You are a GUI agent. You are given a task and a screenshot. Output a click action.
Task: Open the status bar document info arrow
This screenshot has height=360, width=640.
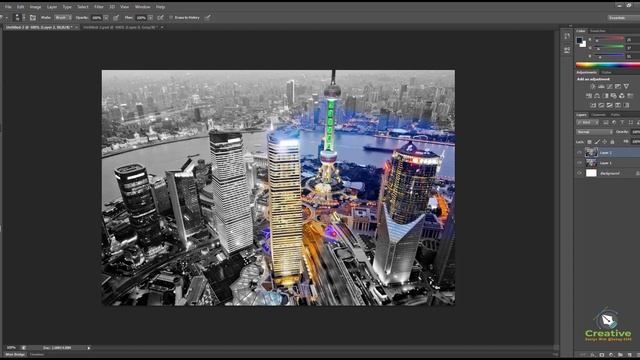click(x=89, y=348)
